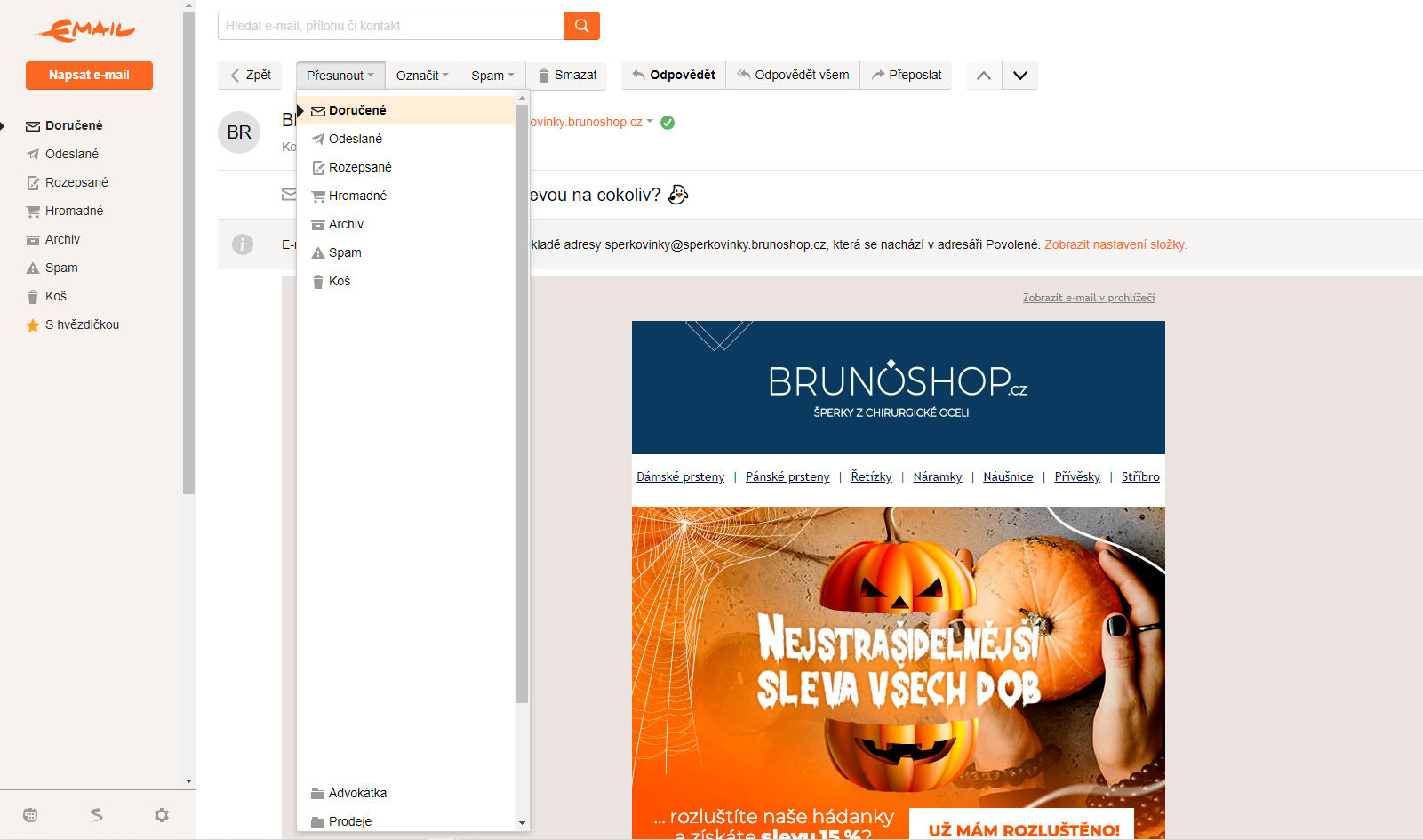
Task: Click the BRUNOSHOP.cz banner logo
Action: (899, 388)
